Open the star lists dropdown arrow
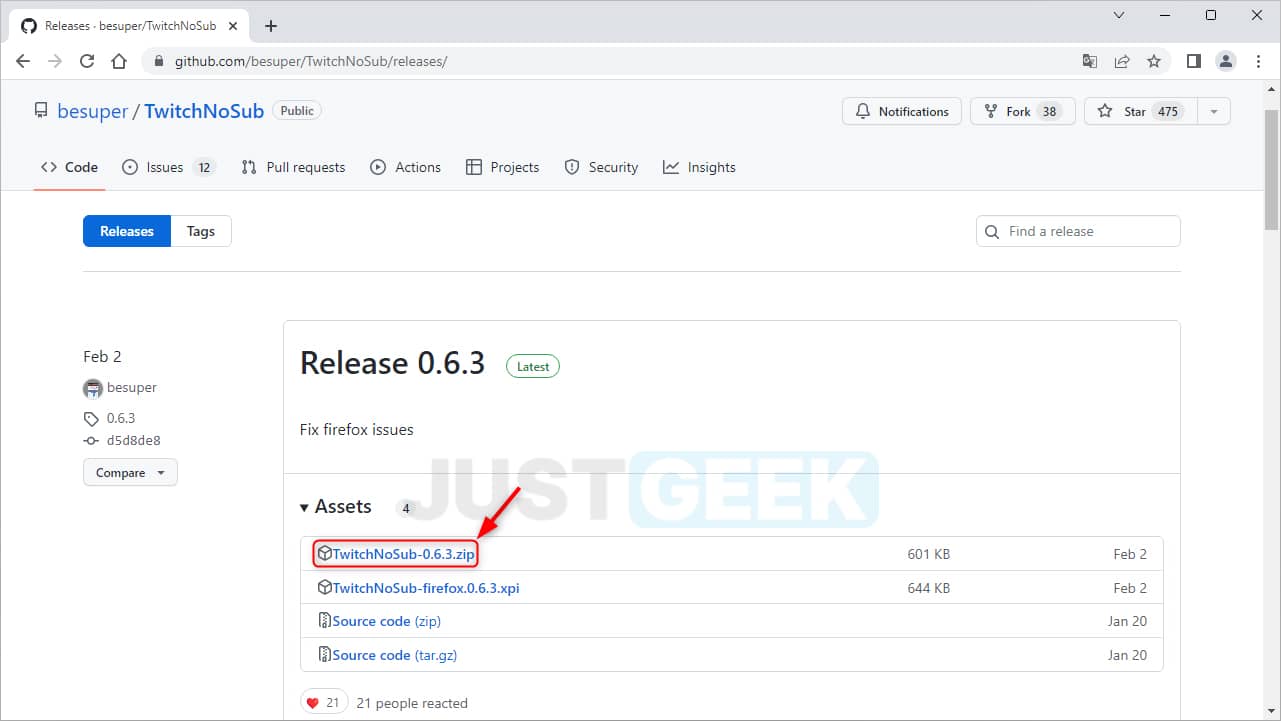 (x=1214, y=111)
